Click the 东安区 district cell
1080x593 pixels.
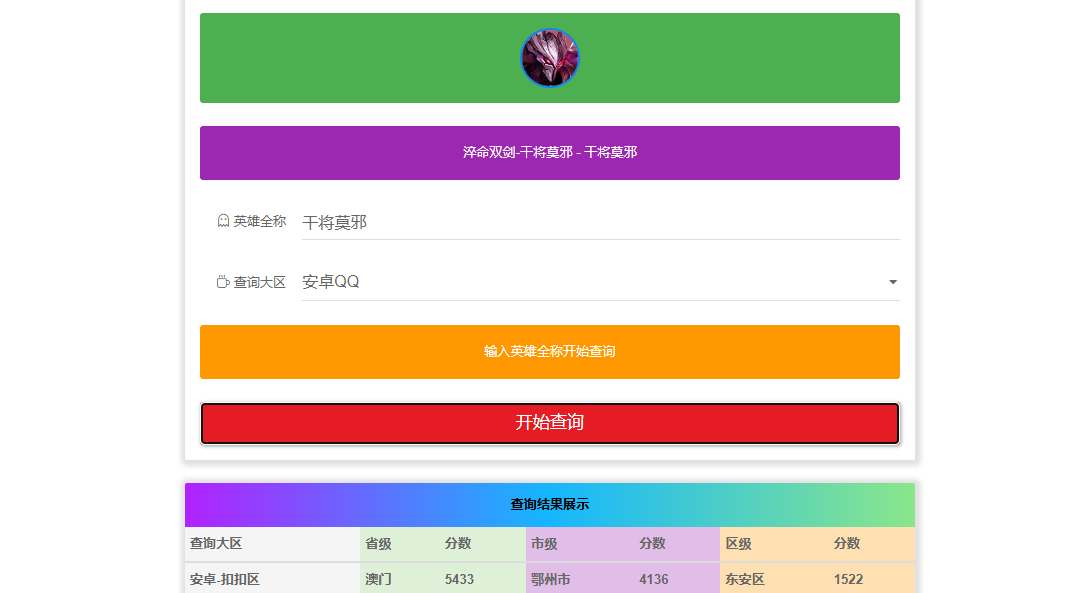(x=745, y=579)
